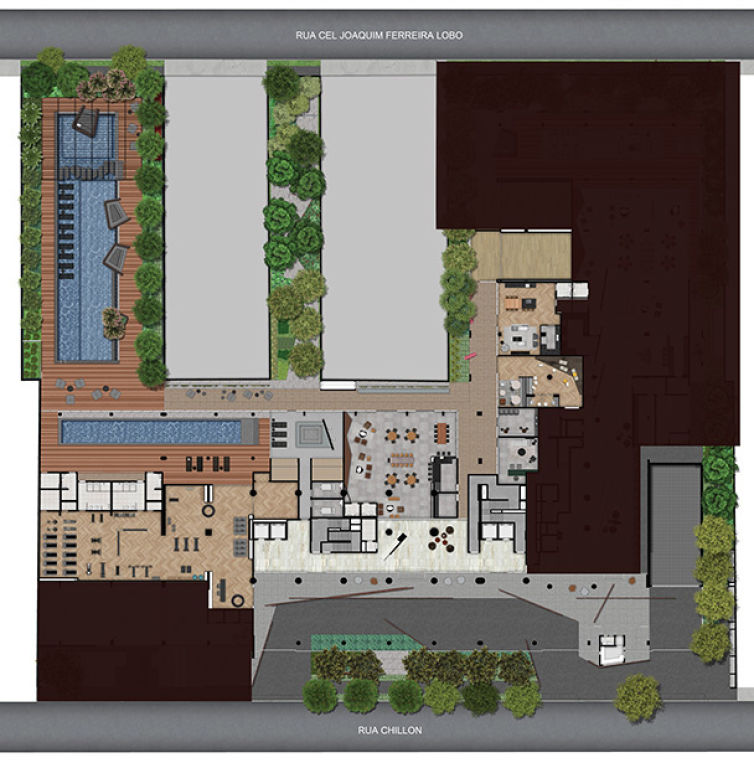Select the left grey tower footprint
The height and width of the screenshot is (768, 754).
218,220
